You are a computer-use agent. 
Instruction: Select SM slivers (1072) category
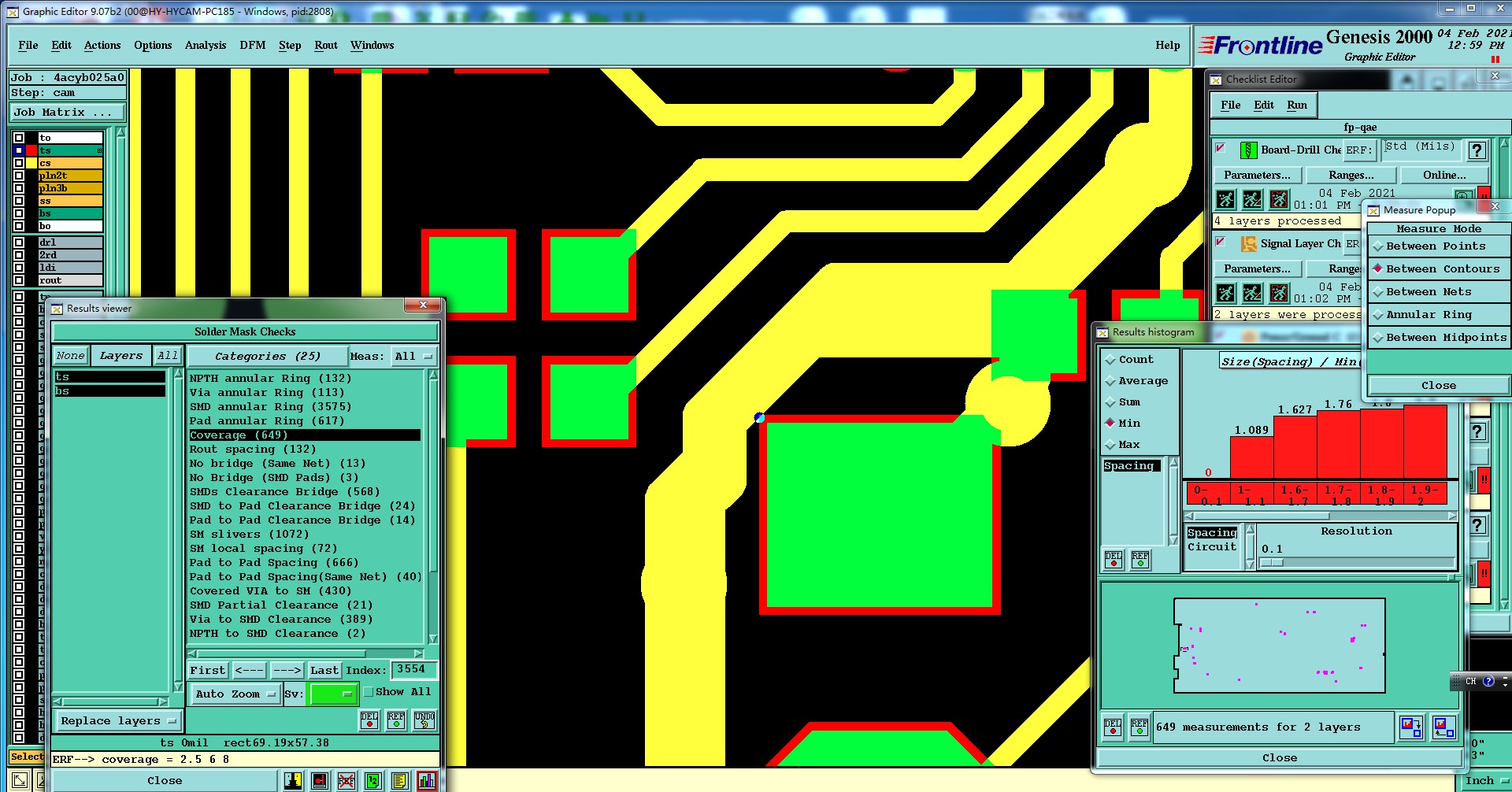pos(249,535)
